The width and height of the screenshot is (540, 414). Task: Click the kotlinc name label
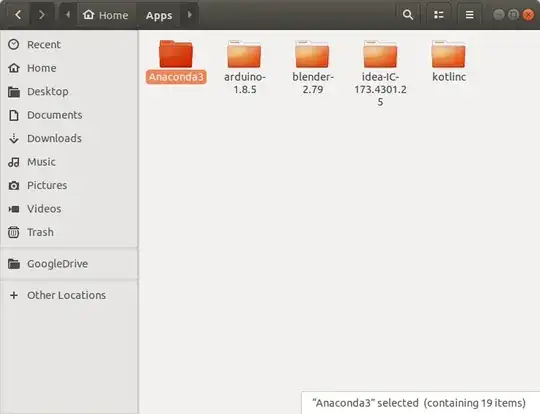(449, 77)
